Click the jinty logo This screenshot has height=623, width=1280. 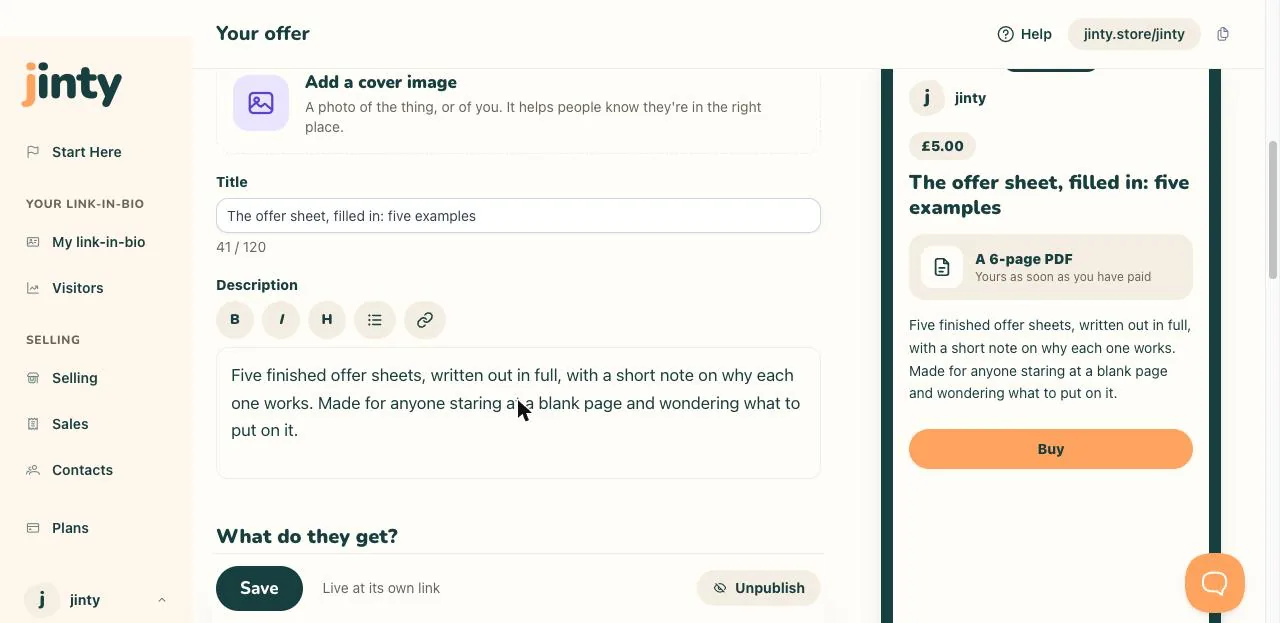[72, 84]
